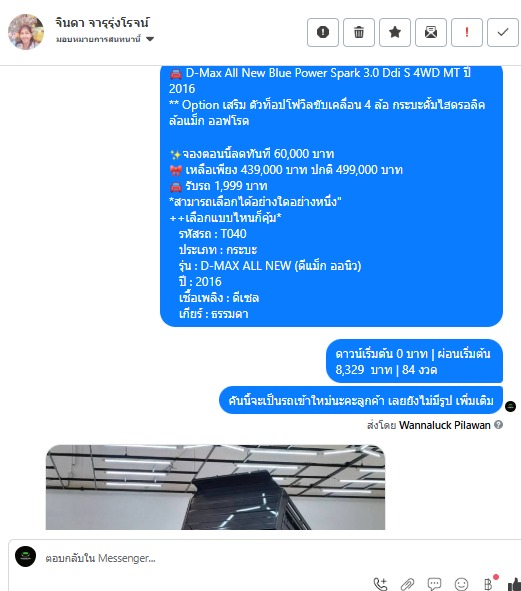The image size is (521, 591).
Task: Mark conversation done with the checkmark button
Action: tap(503, 32)
